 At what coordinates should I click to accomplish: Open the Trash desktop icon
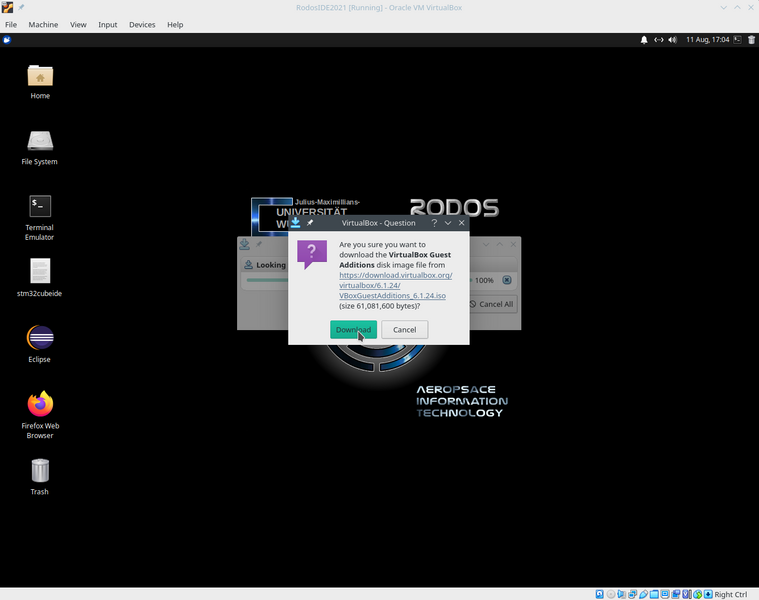40,470
